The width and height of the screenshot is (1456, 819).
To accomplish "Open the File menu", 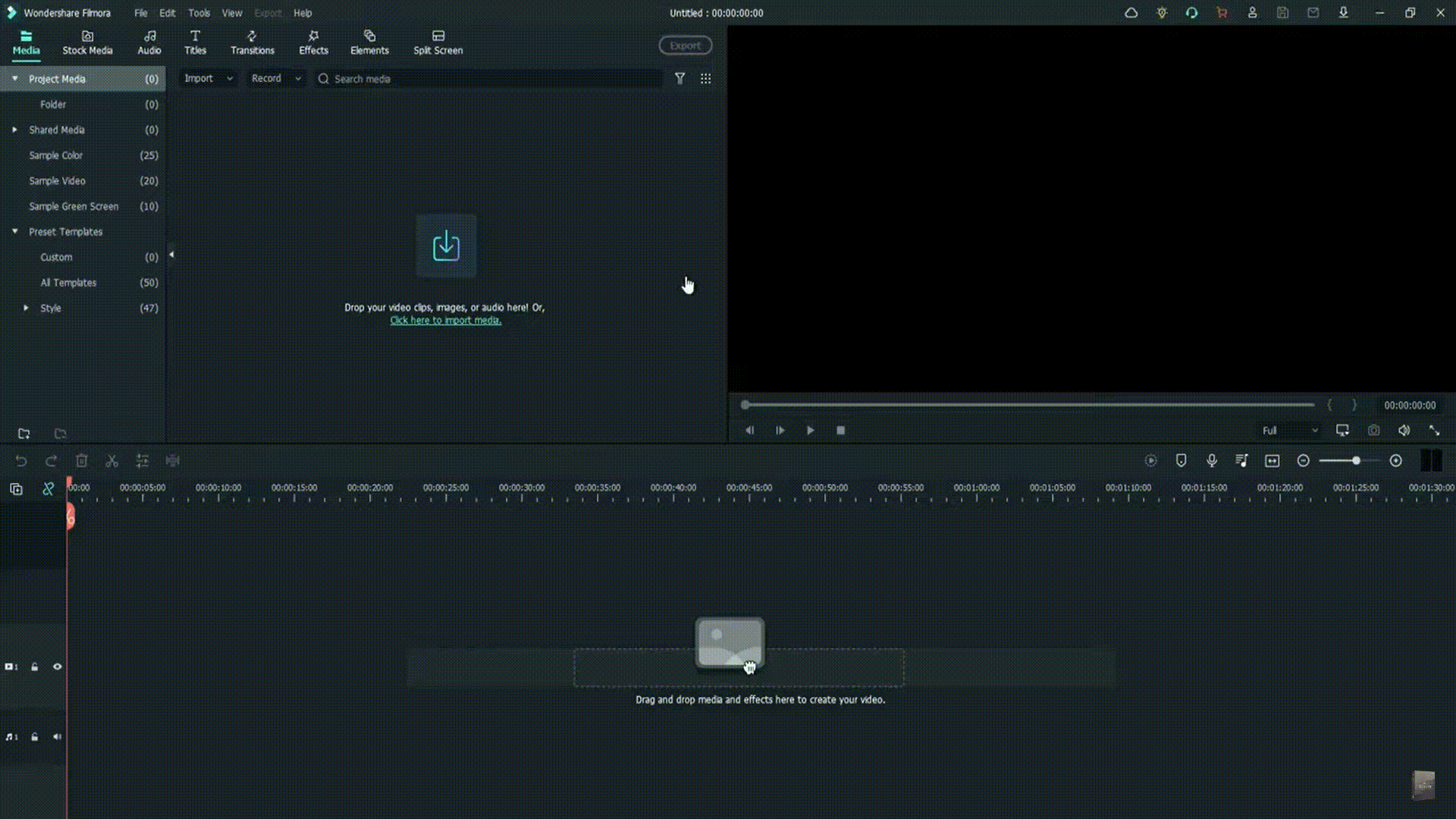I will pyautogui.click(x=140, y=13).
